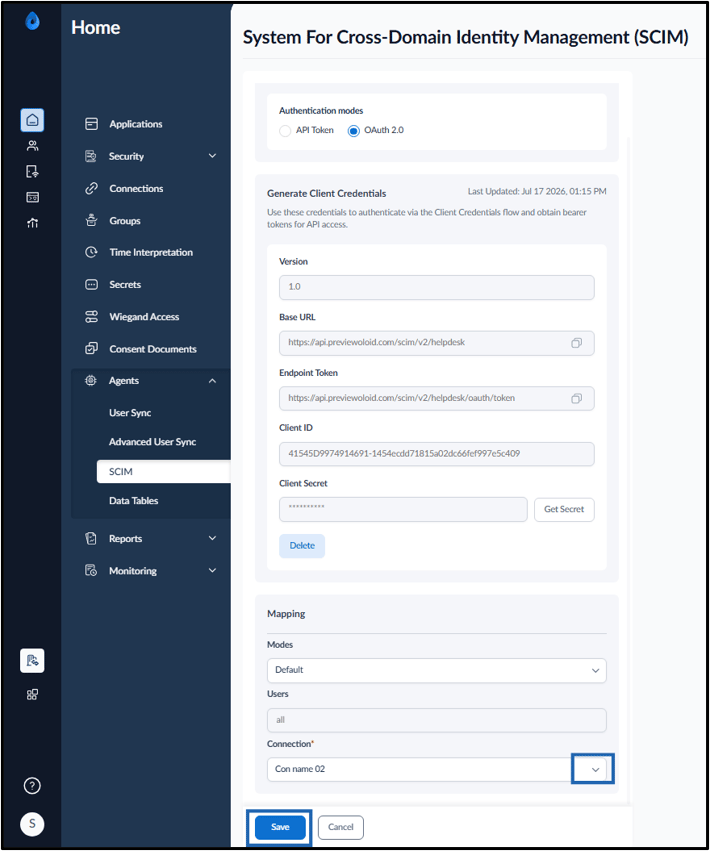Screen dimensions: 710x851
Task: Open Connections in the sidebar
Action: [x=136, y=188]
